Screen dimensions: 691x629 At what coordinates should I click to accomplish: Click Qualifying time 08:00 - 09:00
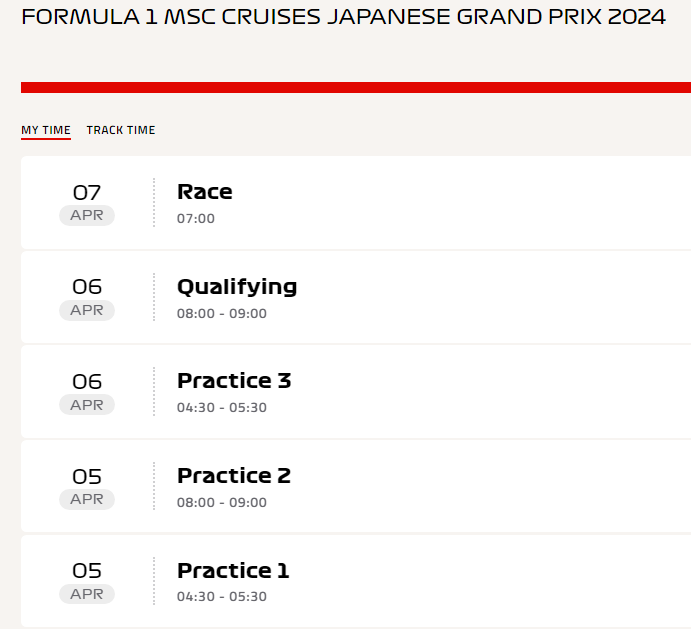pos(222,313)
